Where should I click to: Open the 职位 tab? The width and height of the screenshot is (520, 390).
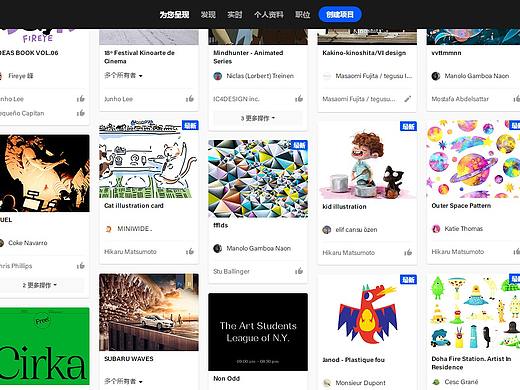302,15
